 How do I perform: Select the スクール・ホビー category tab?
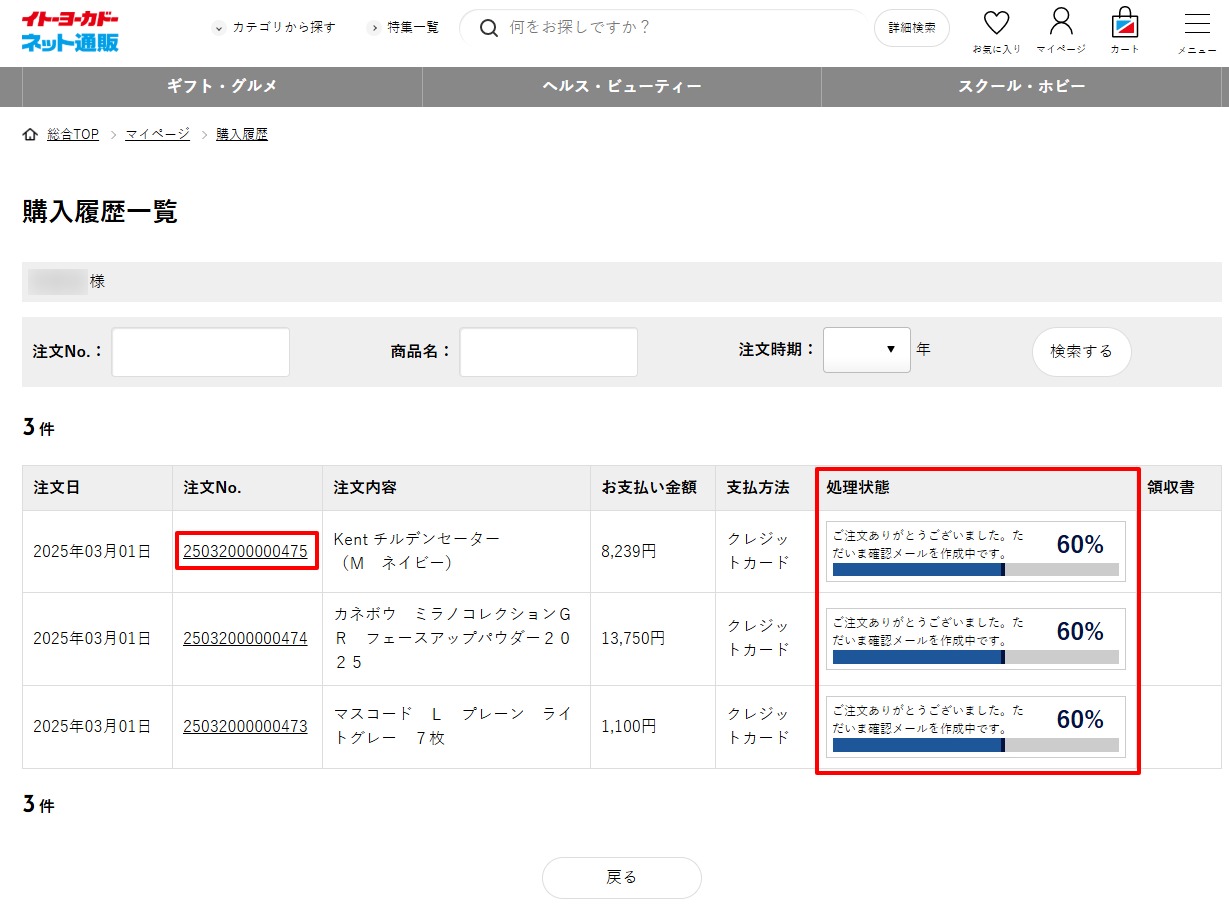pyautogui.click(x=1021, y=87)
